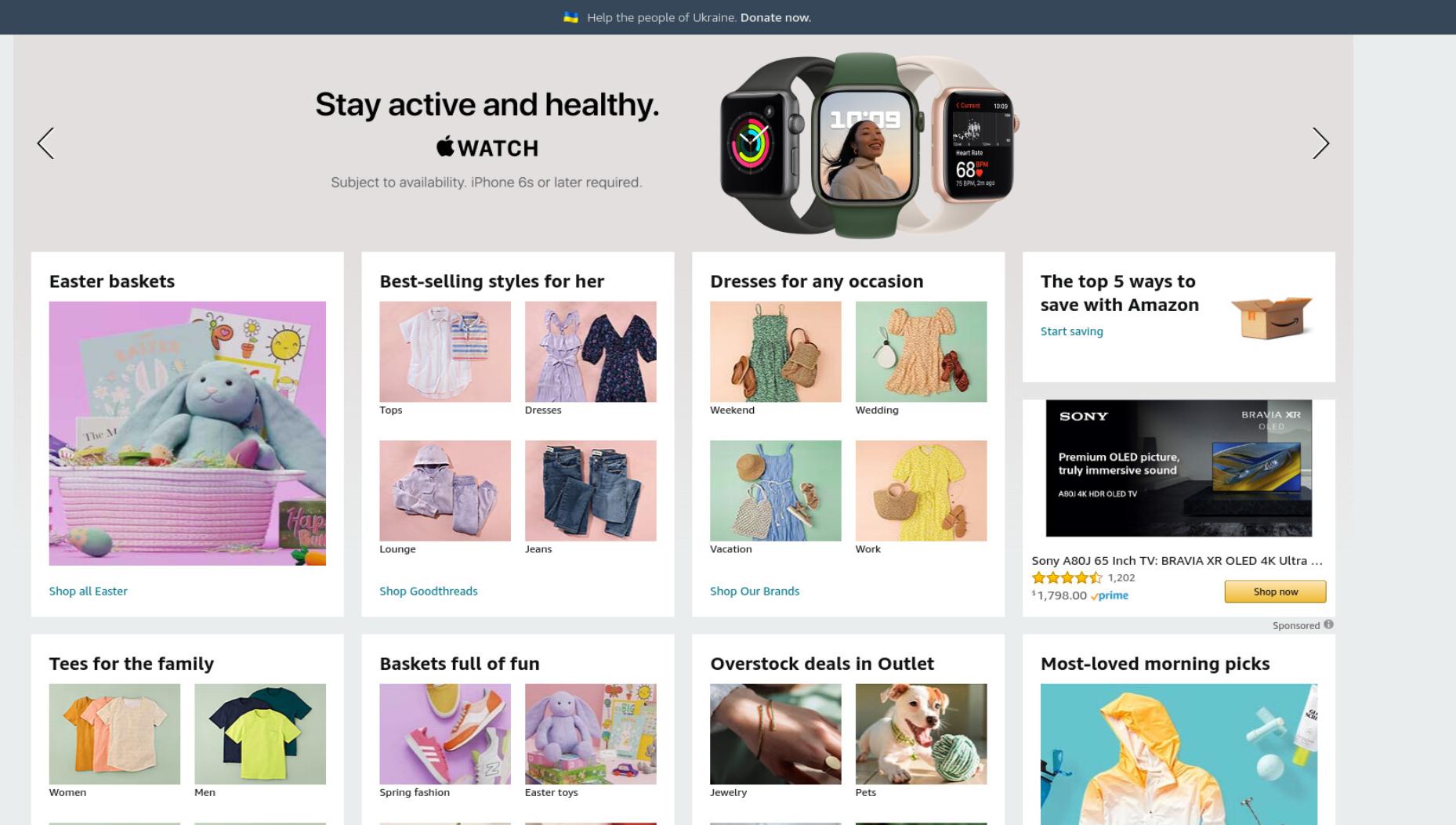Screen dimensions: 1456x825
Task: Go to the previous carousel slide
Action: tap(45, 143)
